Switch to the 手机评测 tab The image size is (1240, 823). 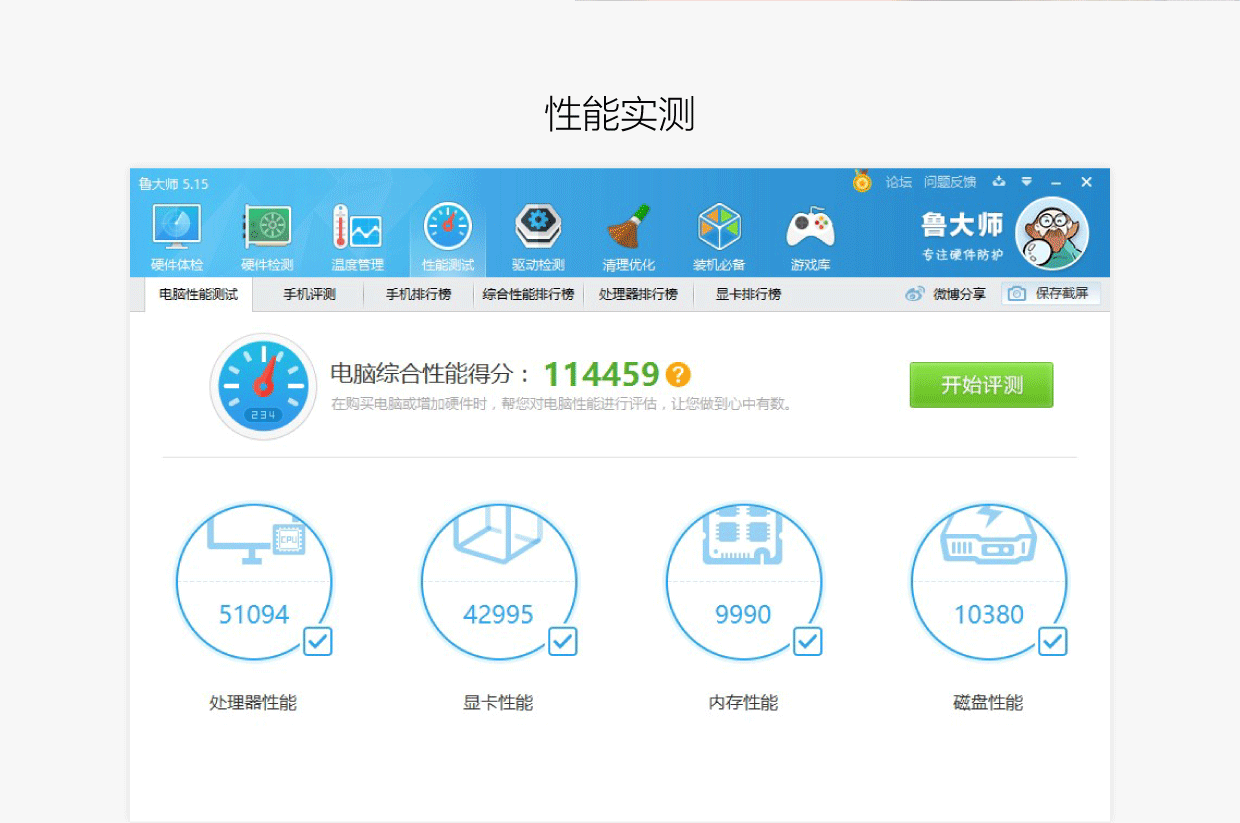click(x=309, y=295)
